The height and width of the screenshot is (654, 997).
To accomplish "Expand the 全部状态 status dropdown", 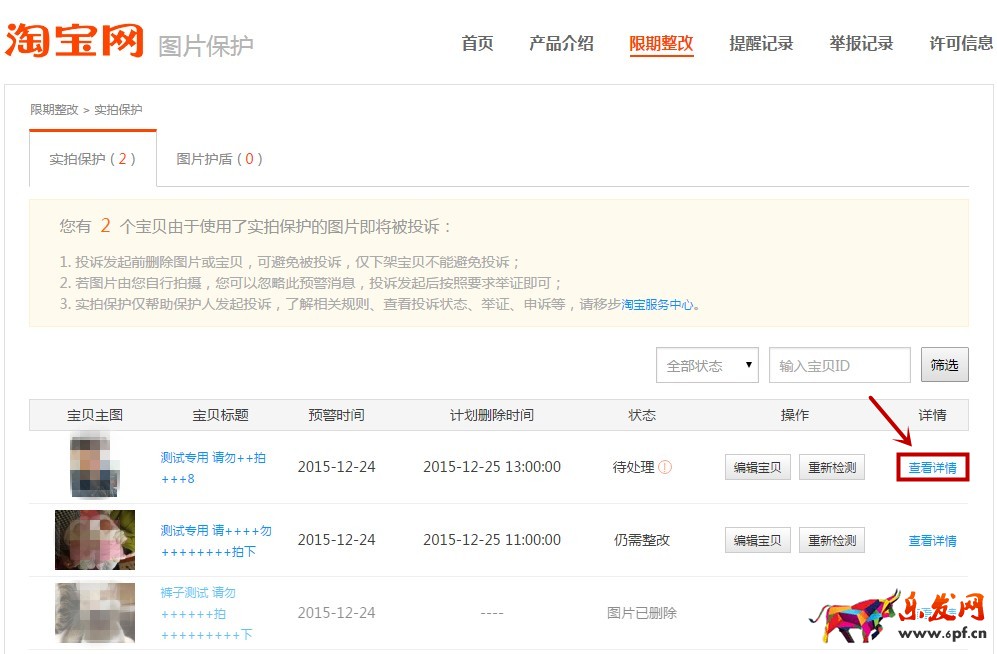I will tap(707, 365).
